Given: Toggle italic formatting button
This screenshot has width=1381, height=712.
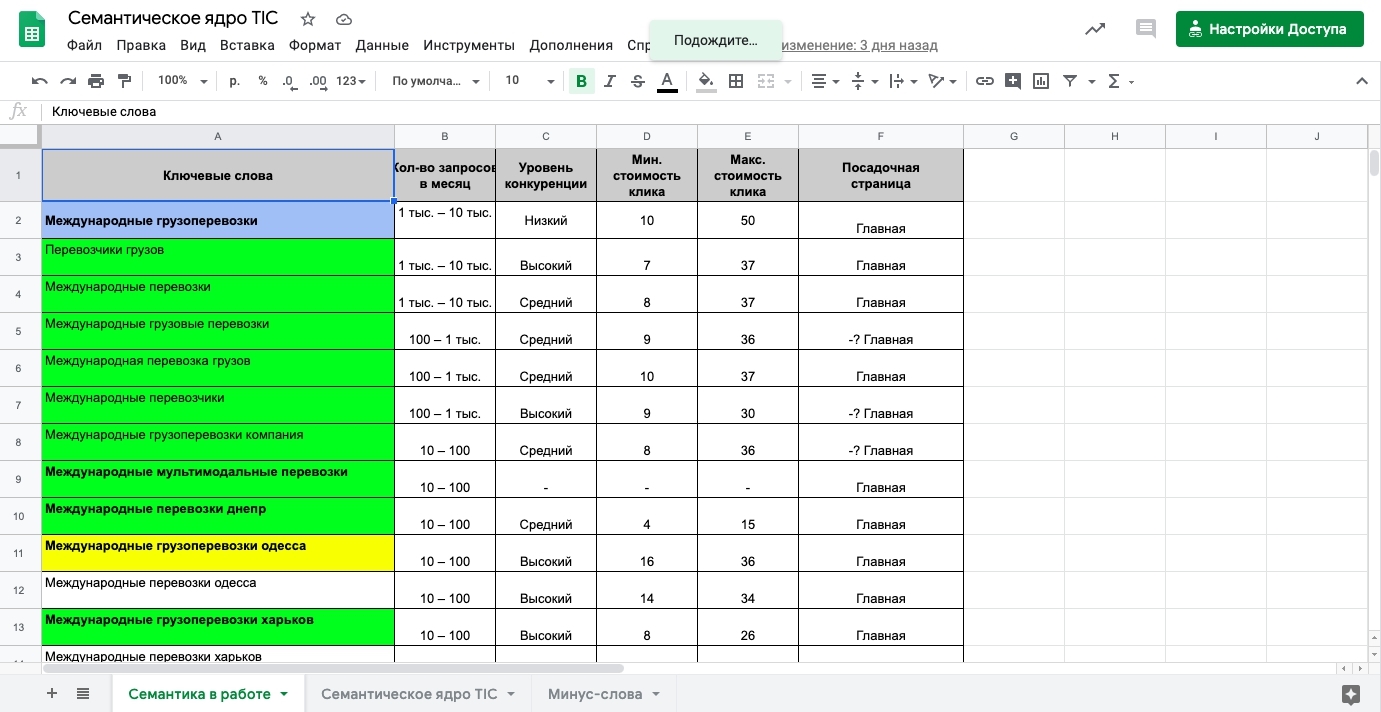Looking at the screenshot, I should [x=609, y=81].
